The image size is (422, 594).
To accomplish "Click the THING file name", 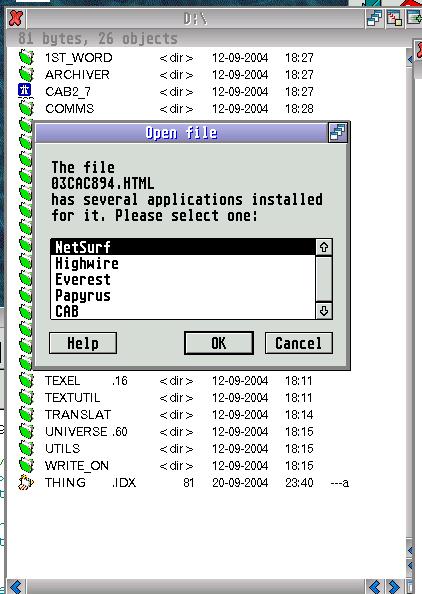I will 65,483.
